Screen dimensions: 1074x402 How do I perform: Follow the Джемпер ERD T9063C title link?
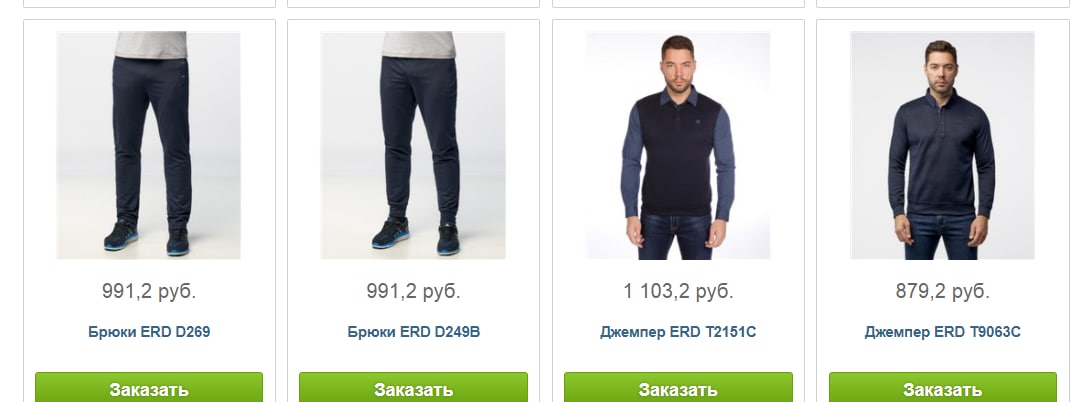(x=942, y=332)
